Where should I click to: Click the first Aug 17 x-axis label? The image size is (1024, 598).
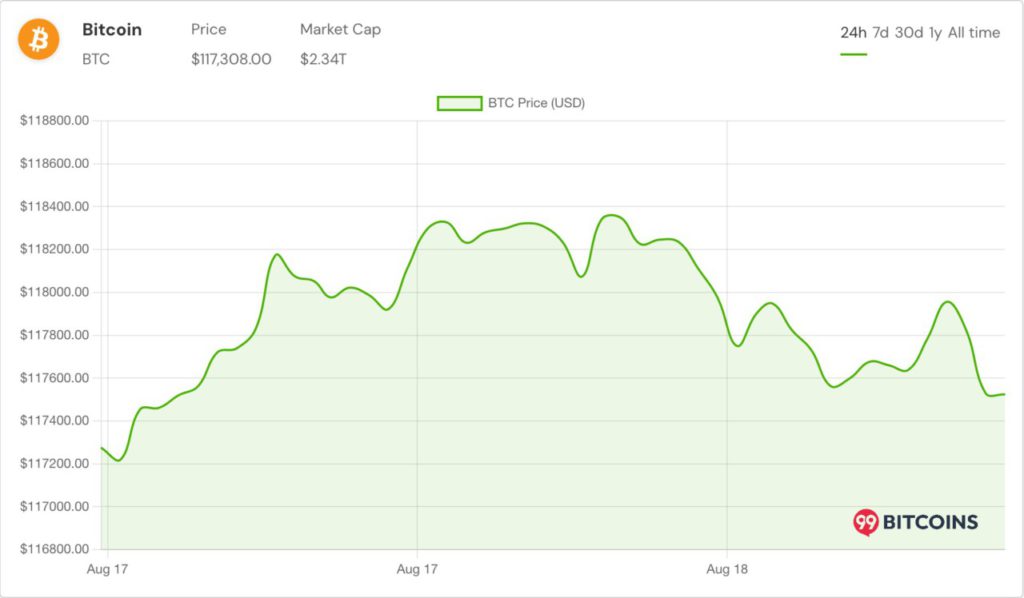click(x=109, y=569)
